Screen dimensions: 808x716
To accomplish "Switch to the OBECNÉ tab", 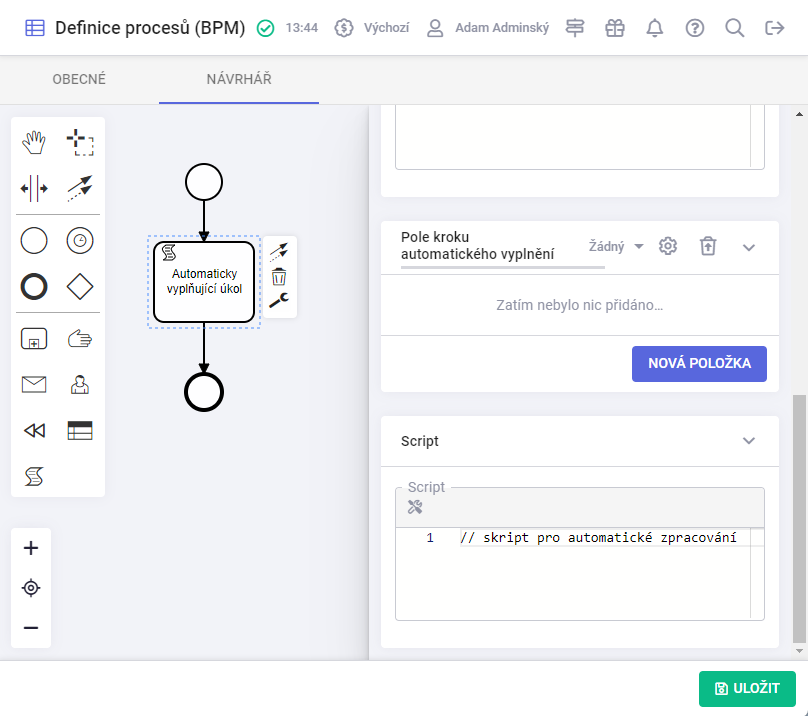I will click(79, 79).
